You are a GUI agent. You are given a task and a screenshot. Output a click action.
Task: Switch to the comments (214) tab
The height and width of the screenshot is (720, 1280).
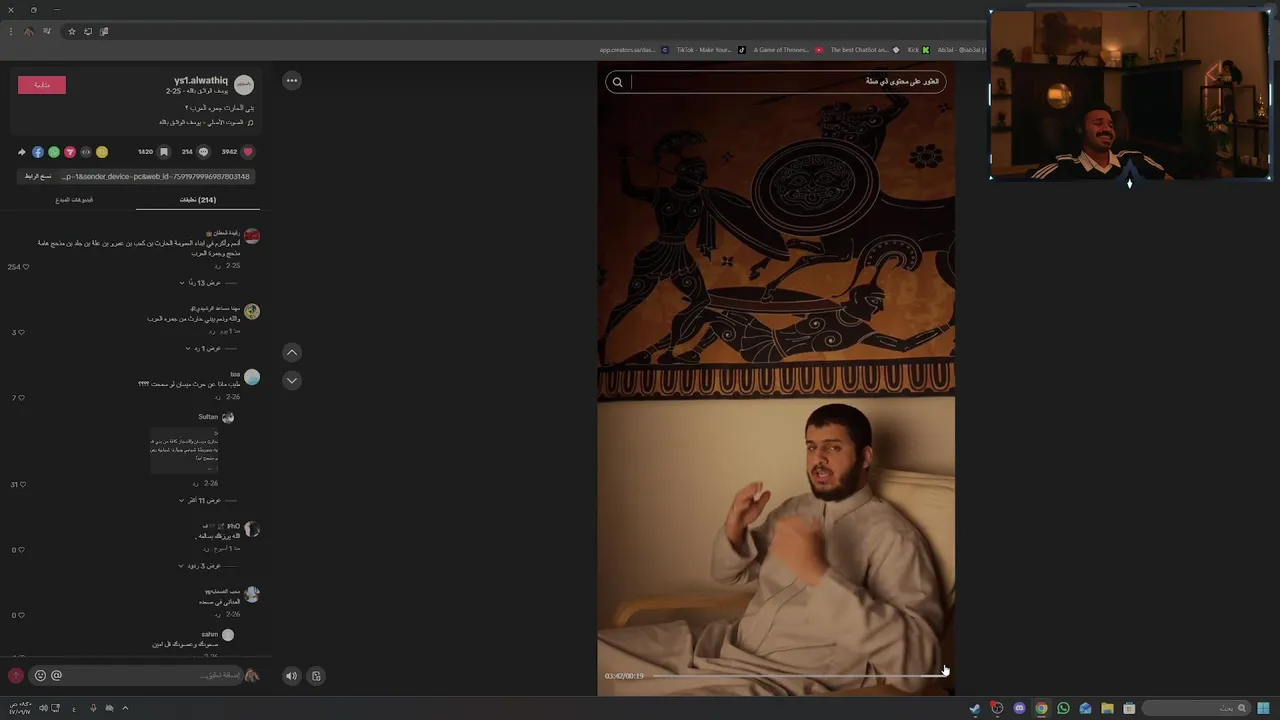click(198, 200)
